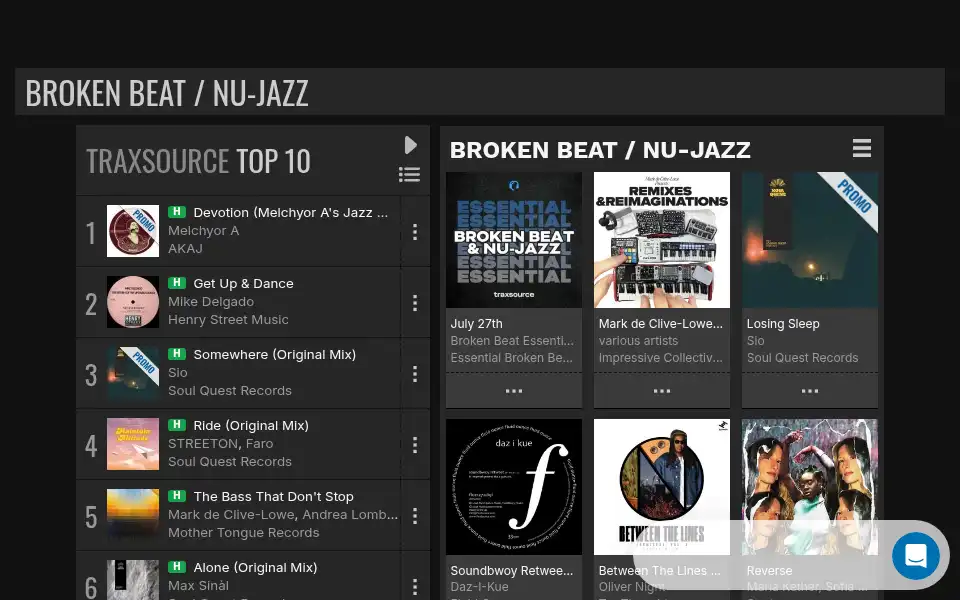Image resolution: width=960 pixels, height=600 pixels.
Task: Open options menu for Devotion track
Action: click(x=415, y=231)
